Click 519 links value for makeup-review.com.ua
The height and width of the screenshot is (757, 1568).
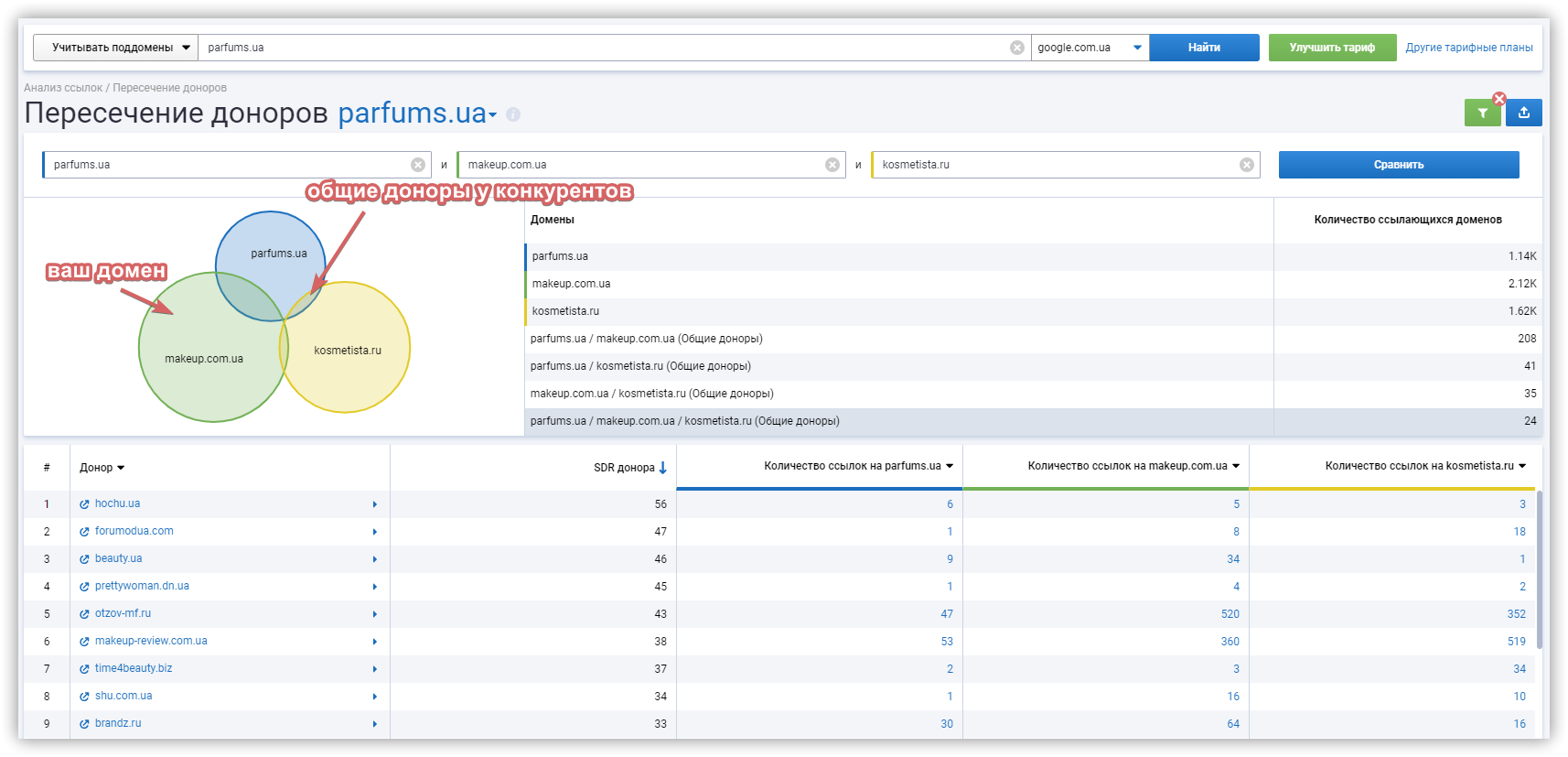pos(1517,642)
